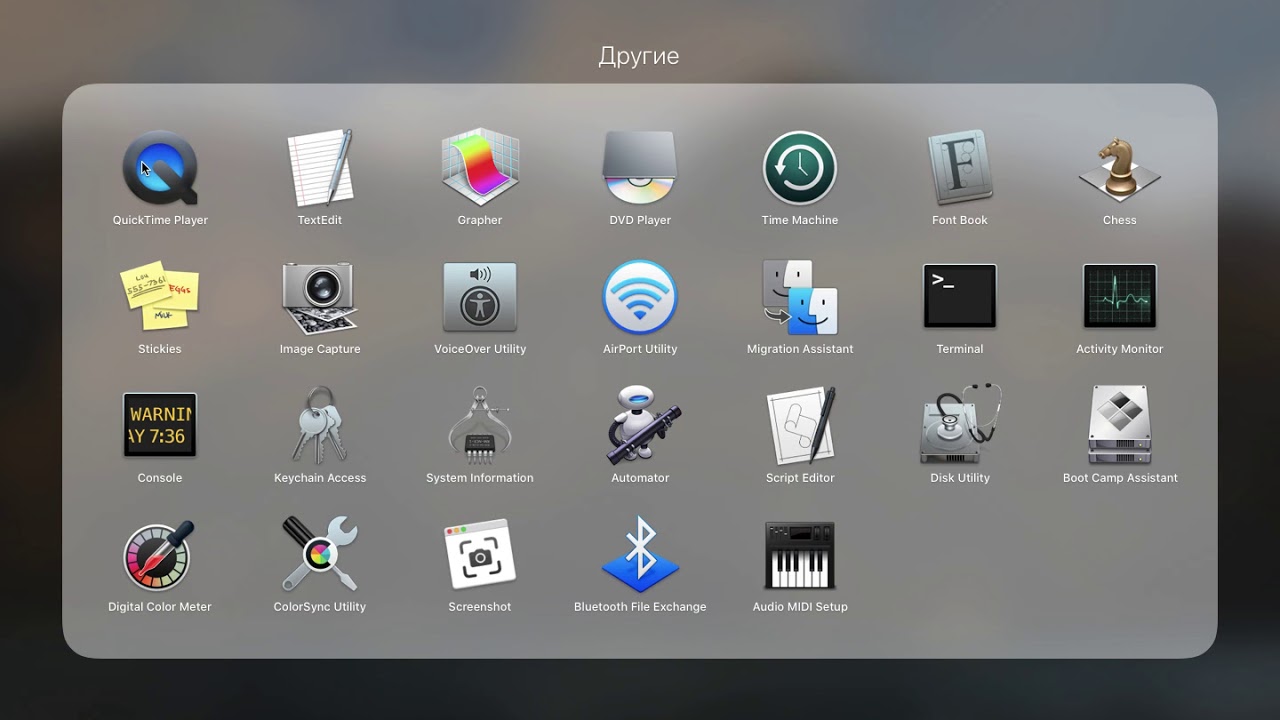Launch Boot Camp Assistant
The width and height of the screenshot is (1280, 720).
tap(1120, 425)
